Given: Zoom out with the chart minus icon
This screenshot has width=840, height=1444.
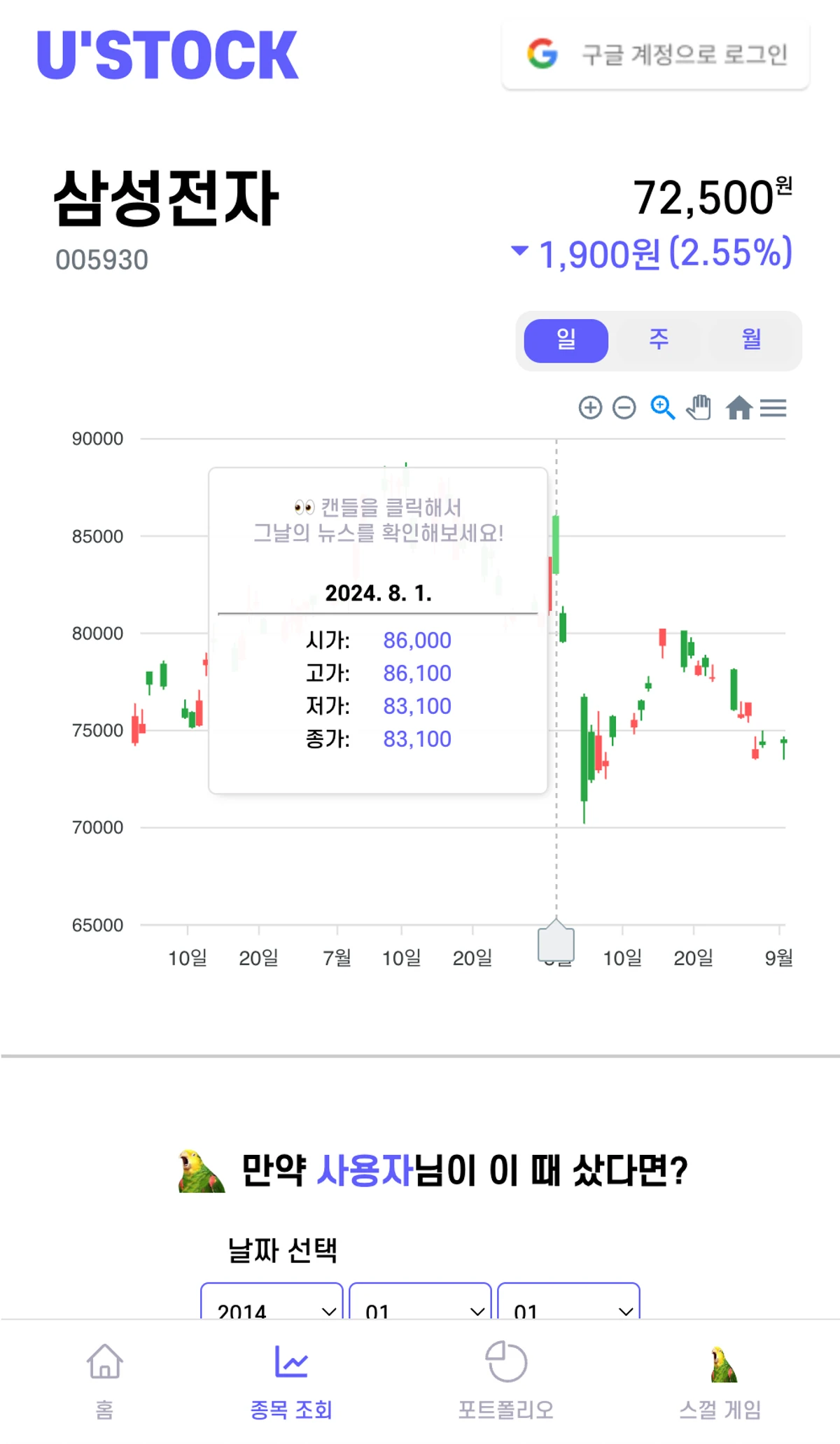Looking at the screenshot, I should pos(624,407).
